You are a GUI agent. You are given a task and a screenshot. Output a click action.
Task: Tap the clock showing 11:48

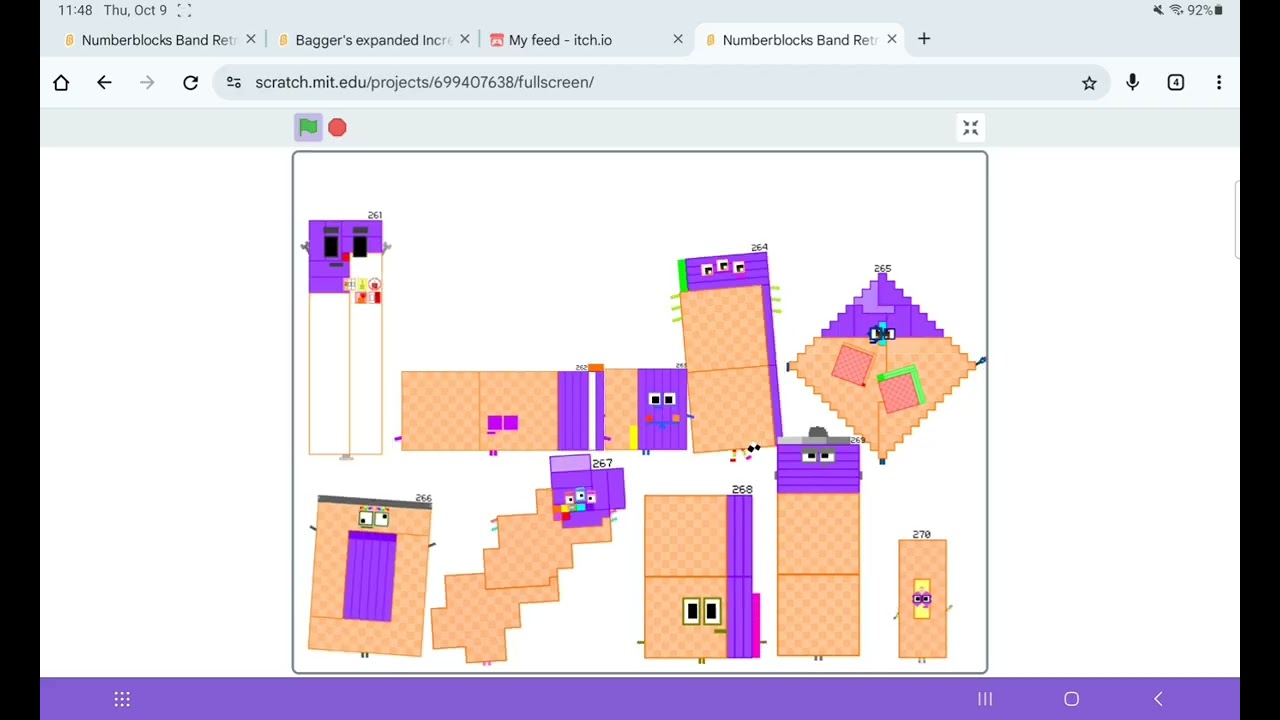[75, 10]
